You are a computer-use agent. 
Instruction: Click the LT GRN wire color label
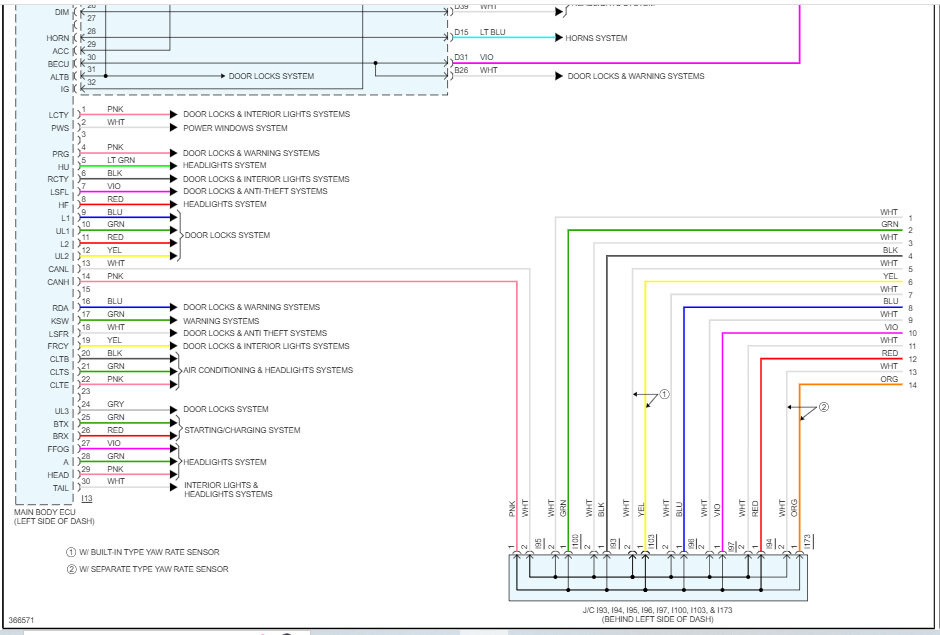point(121,160)
